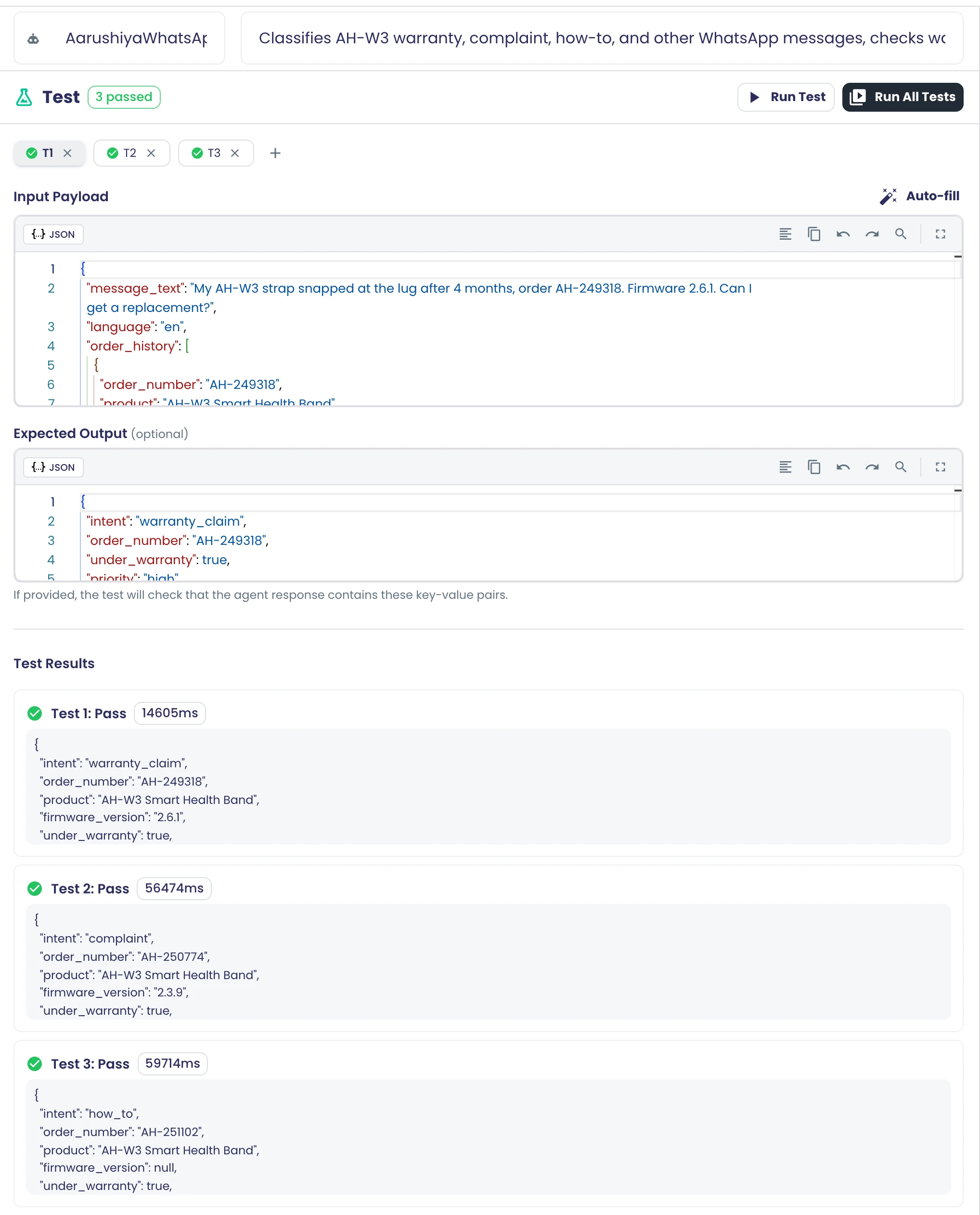Click the Run Test button

tap(785, 97)
